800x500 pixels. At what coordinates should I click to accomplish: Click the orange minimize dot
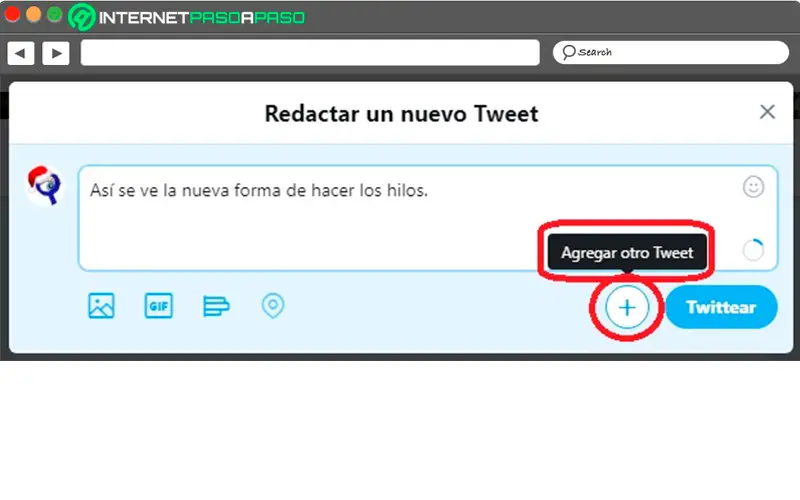tap(34, 14)
